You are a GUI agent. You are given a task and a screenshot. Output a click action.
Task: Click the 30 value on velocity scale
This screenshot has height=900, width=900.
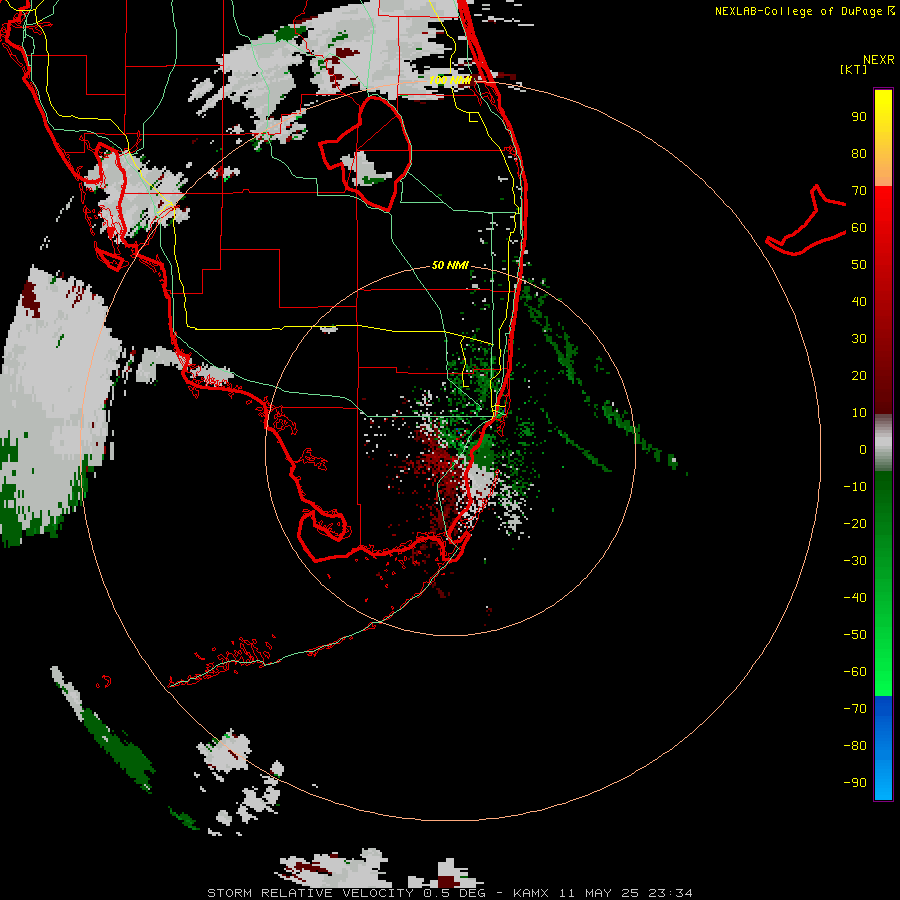pos(859,339)
